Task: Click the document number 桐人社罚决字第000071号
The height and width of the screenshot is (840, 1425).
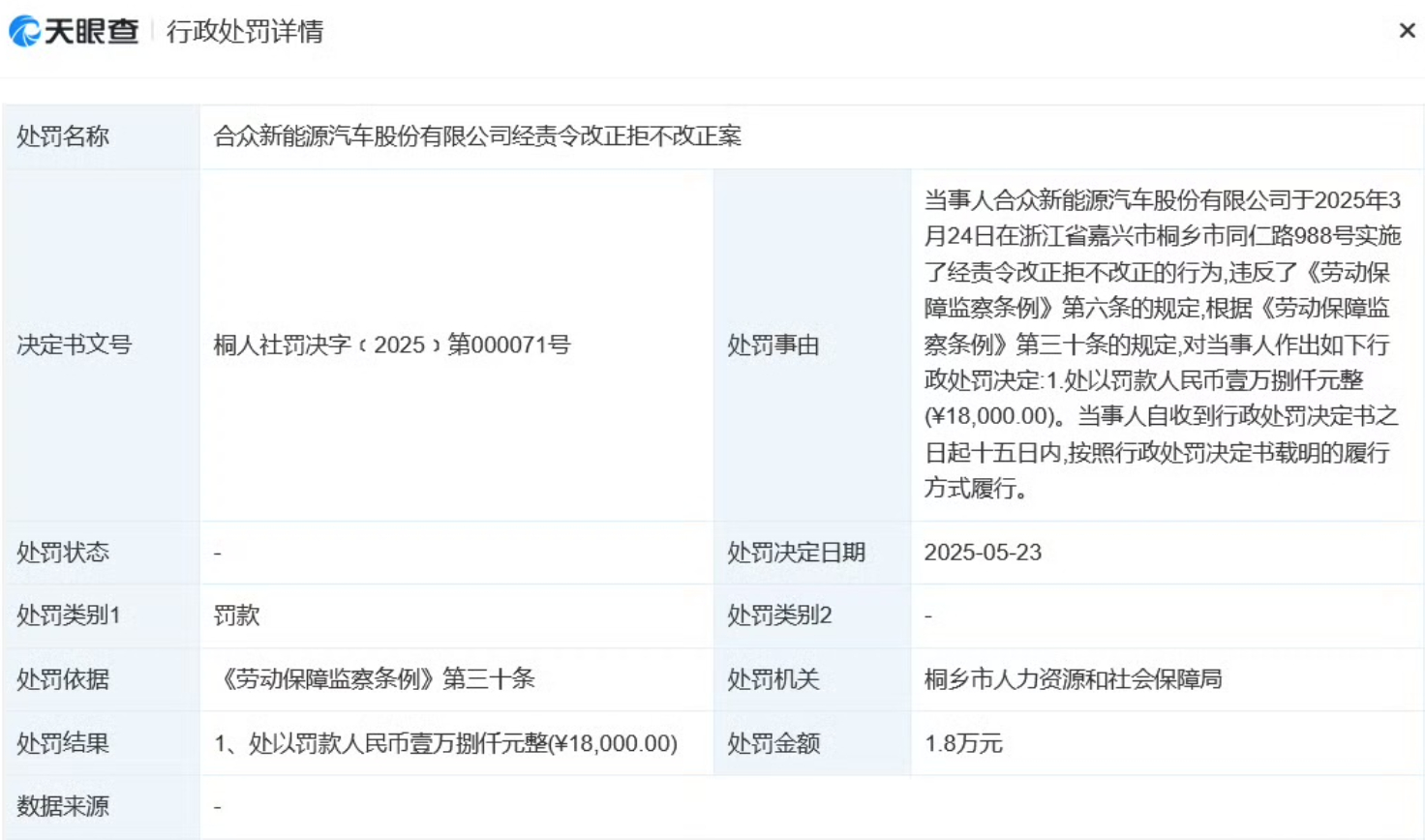Action: (x=392, y=345)
